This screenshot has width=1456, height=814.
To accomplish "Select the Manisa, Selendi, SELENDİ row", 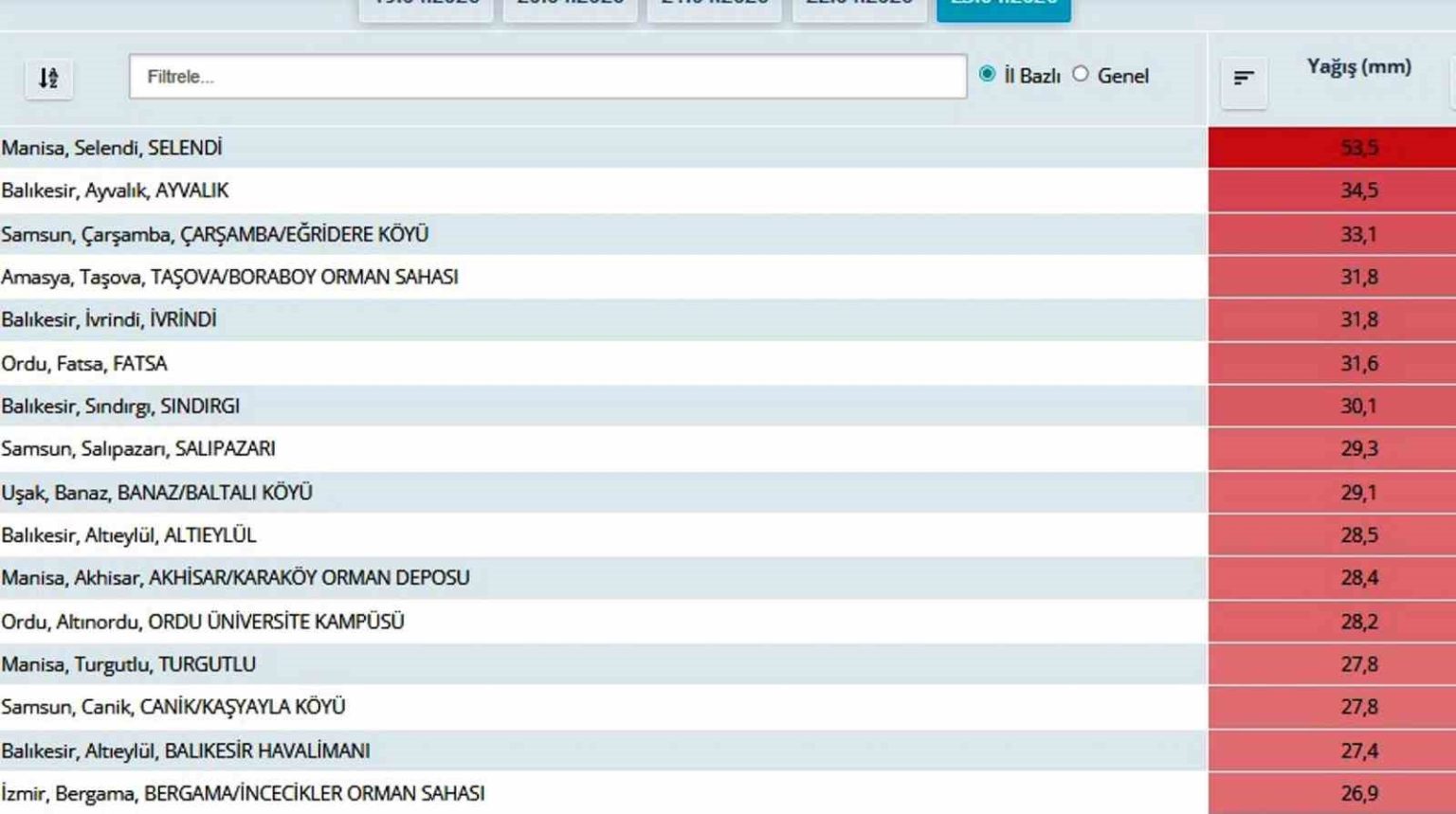I will (x=112, y=148).
